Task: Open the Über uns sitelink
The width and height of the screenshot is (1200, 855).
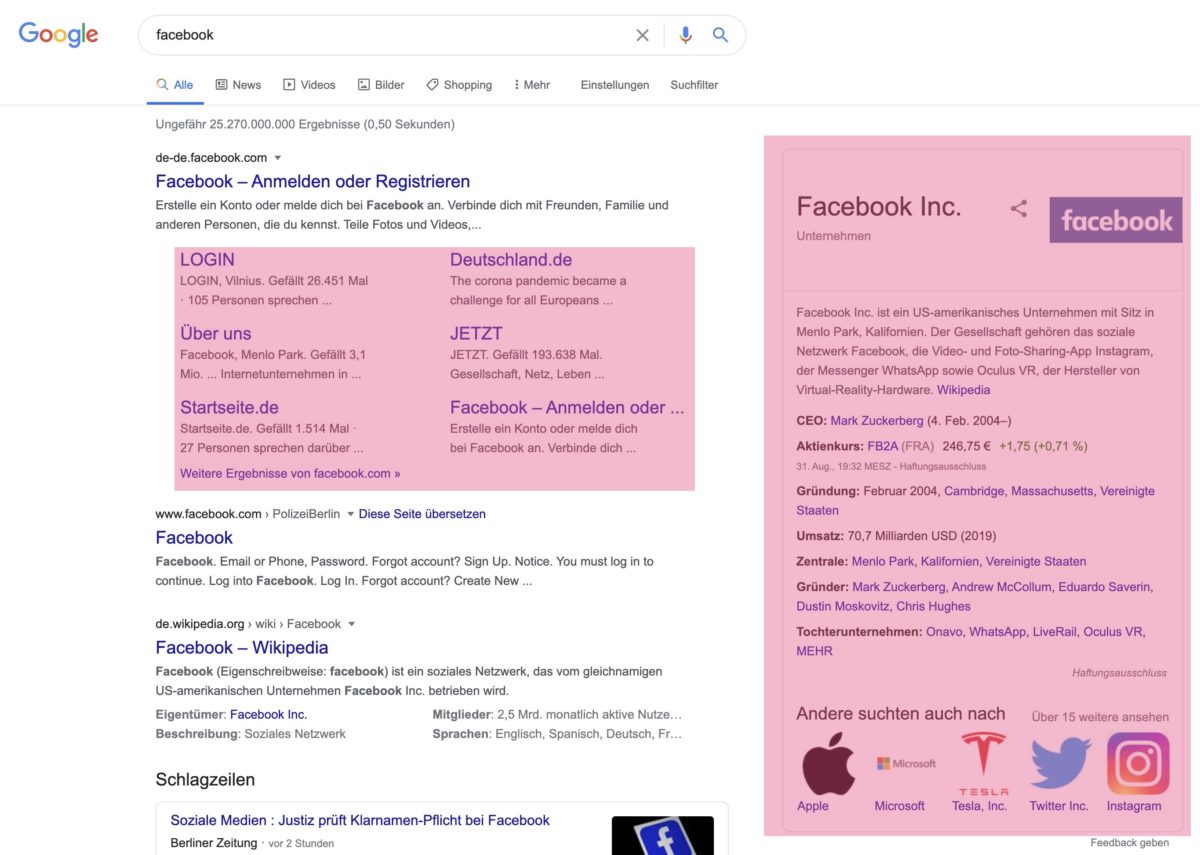Action: [x=215, y=333]
